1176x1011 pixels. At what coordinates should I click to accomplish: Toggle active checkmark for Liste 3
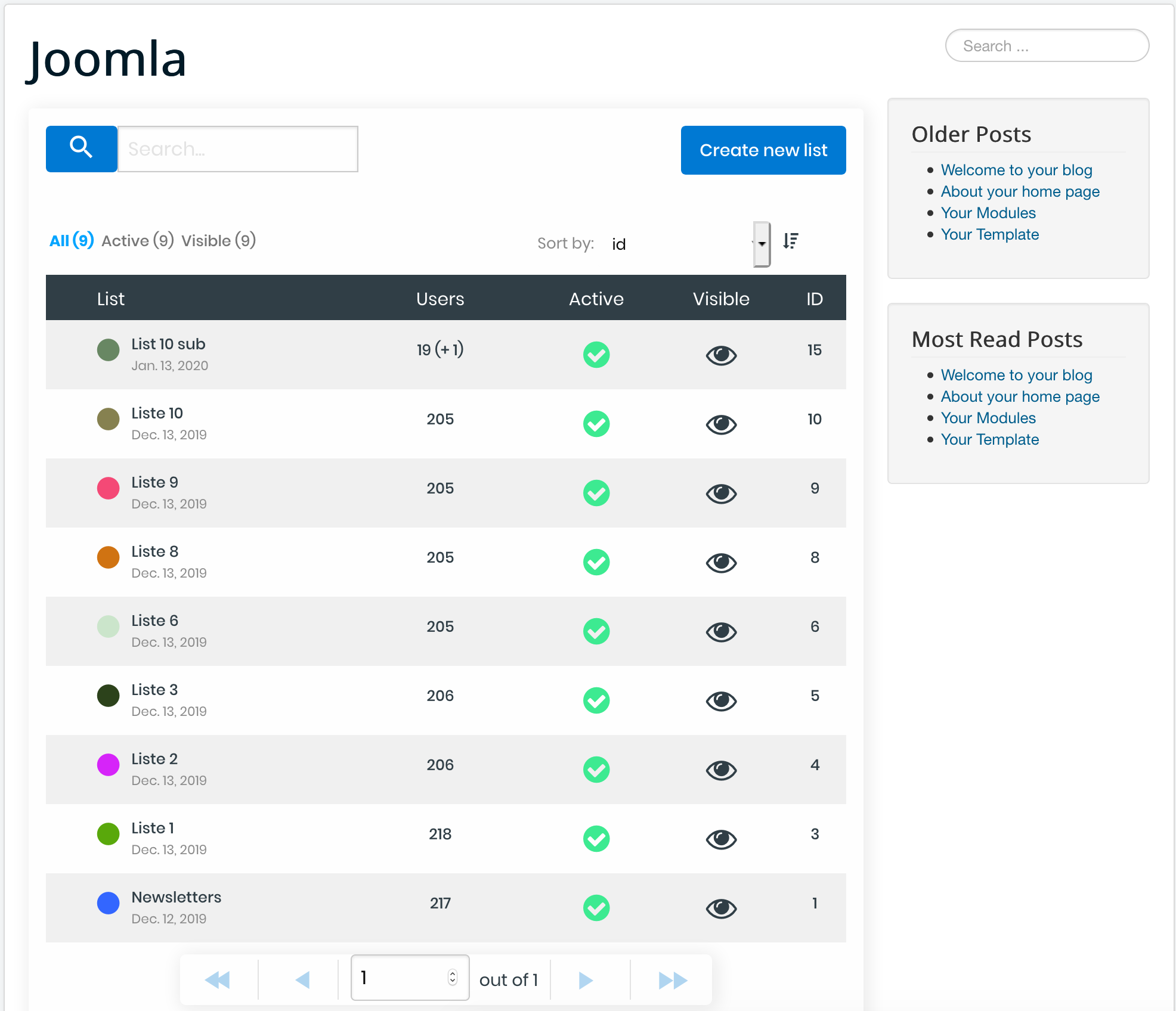click(596, 700)
